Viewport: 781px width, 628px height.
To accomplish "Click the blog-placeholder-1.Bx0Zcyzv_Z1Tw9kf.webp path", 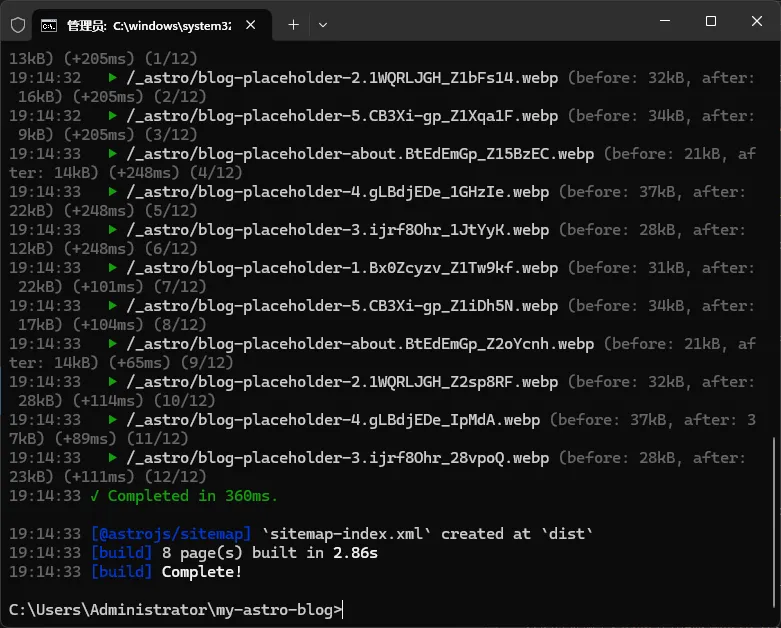I will (342, 268).
